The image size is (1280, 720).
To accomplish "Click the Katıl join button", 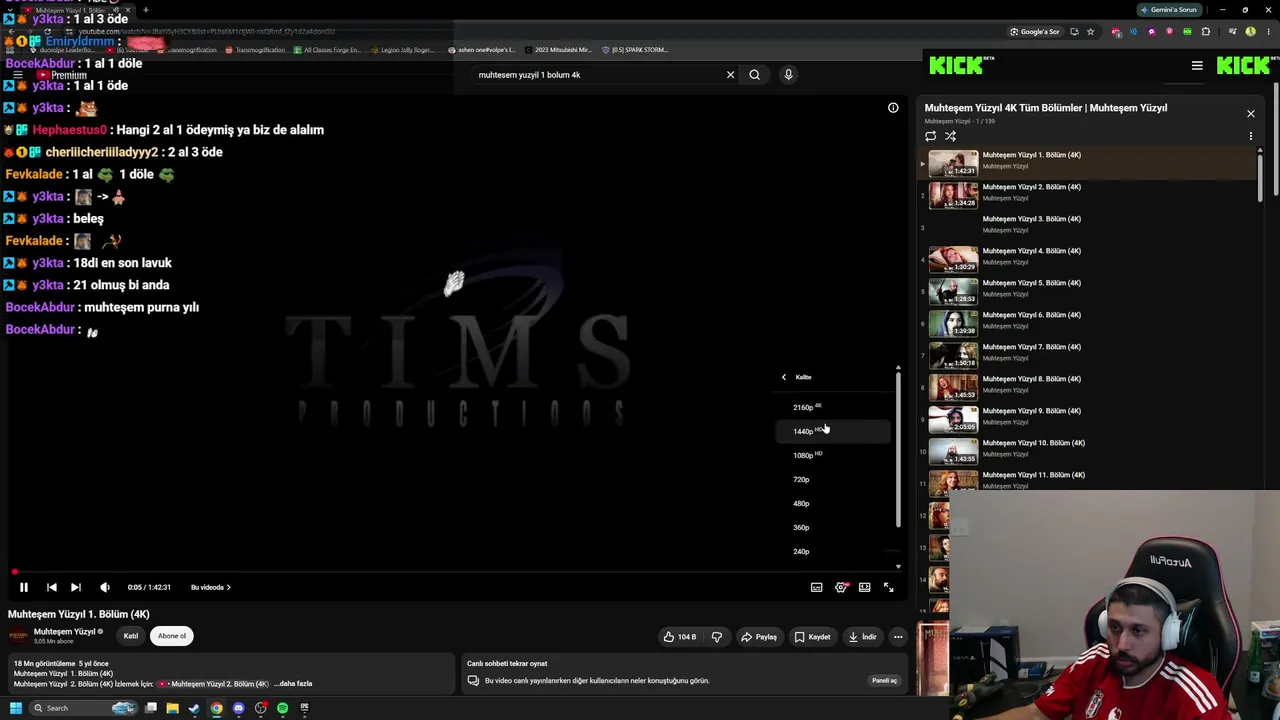I will coord(131,636).
